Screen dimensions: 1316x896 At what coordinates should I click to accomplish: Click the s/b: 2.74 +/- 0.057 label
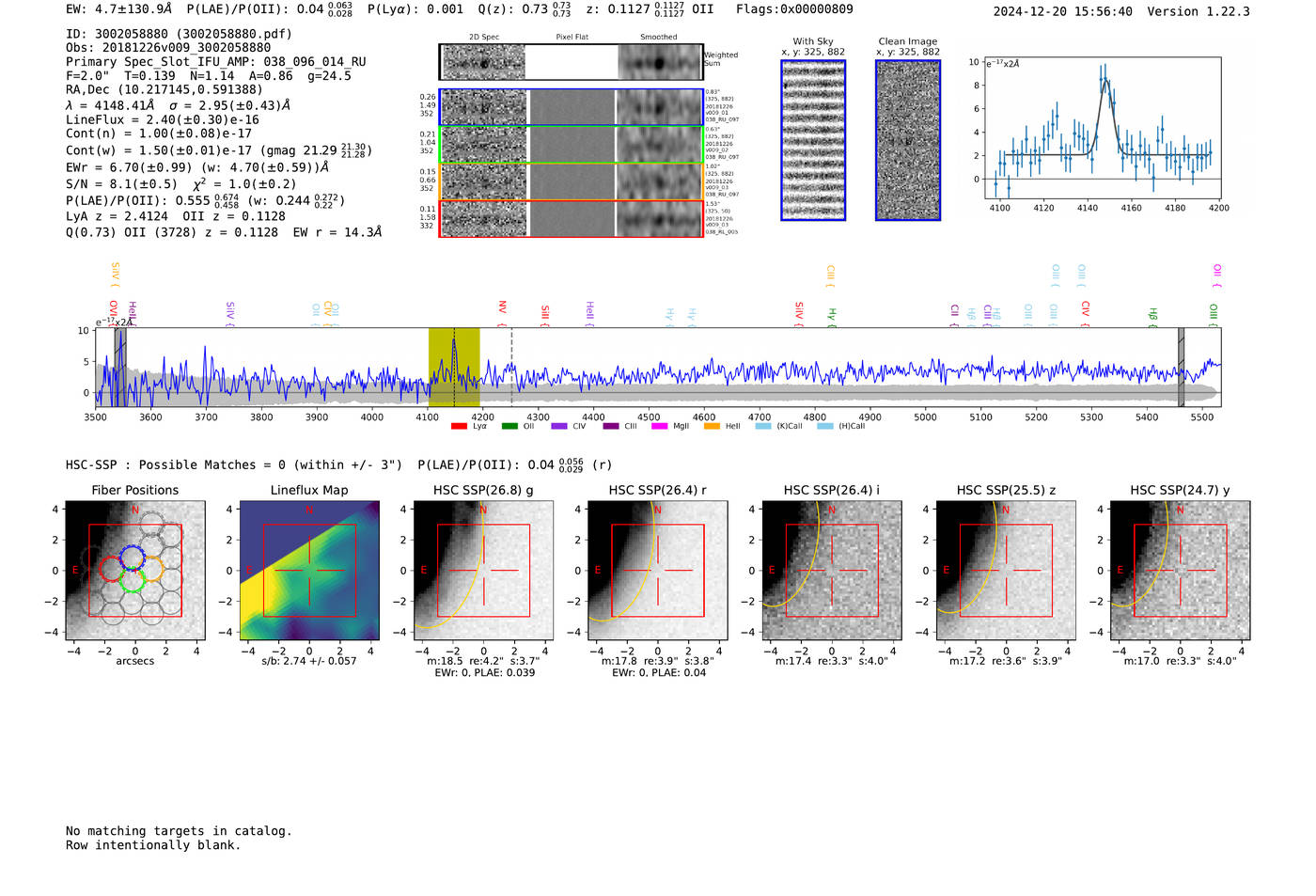309,661
